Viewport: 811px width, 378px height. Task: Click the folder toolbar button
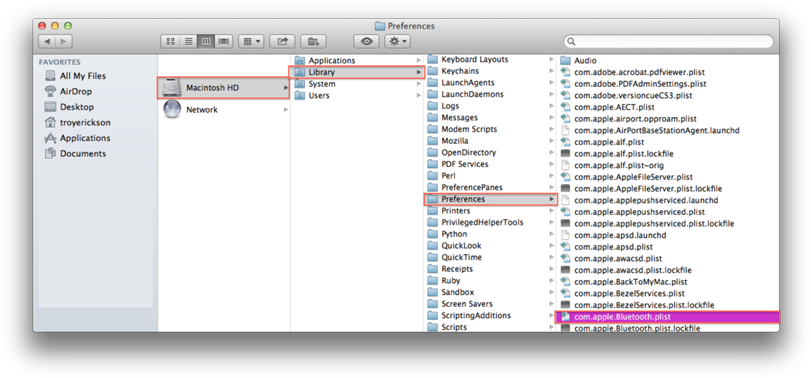313,41
